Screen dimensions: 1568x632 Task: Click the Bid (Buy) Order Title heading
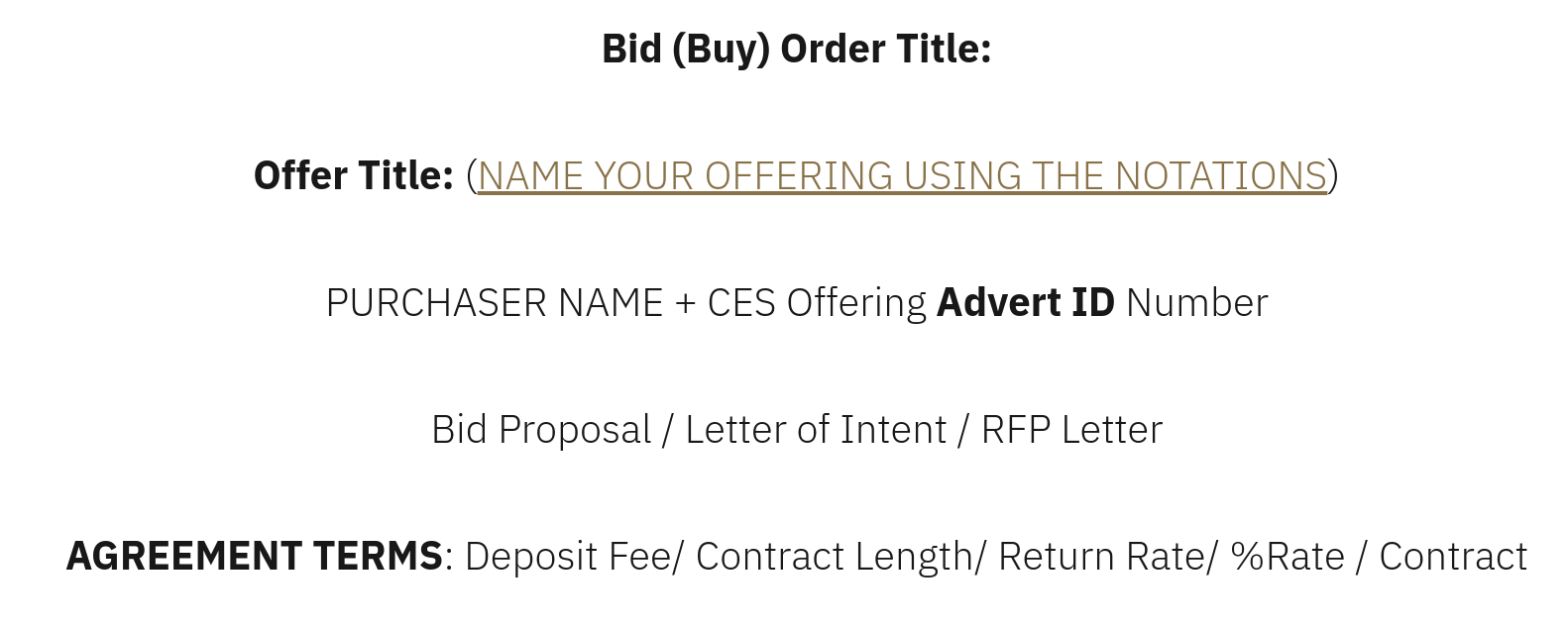[796, 50]
